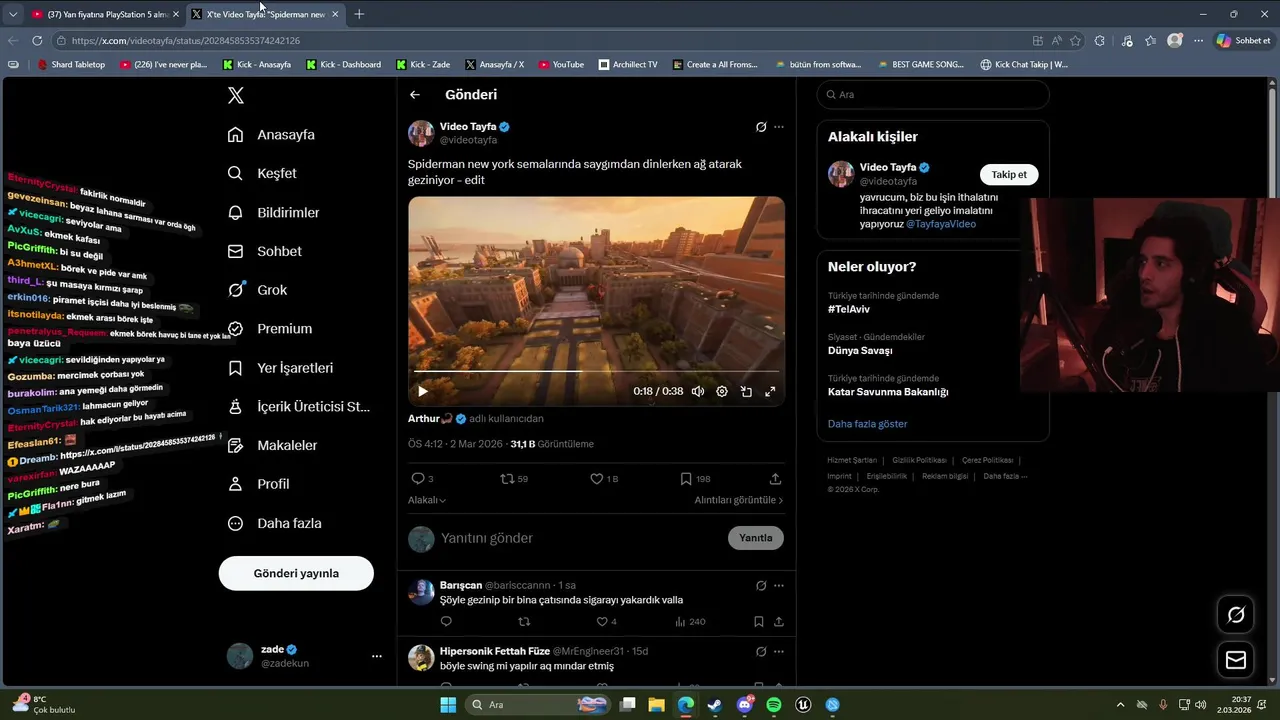Like the main post
1280x720 pixels.
tap(604, 479)
